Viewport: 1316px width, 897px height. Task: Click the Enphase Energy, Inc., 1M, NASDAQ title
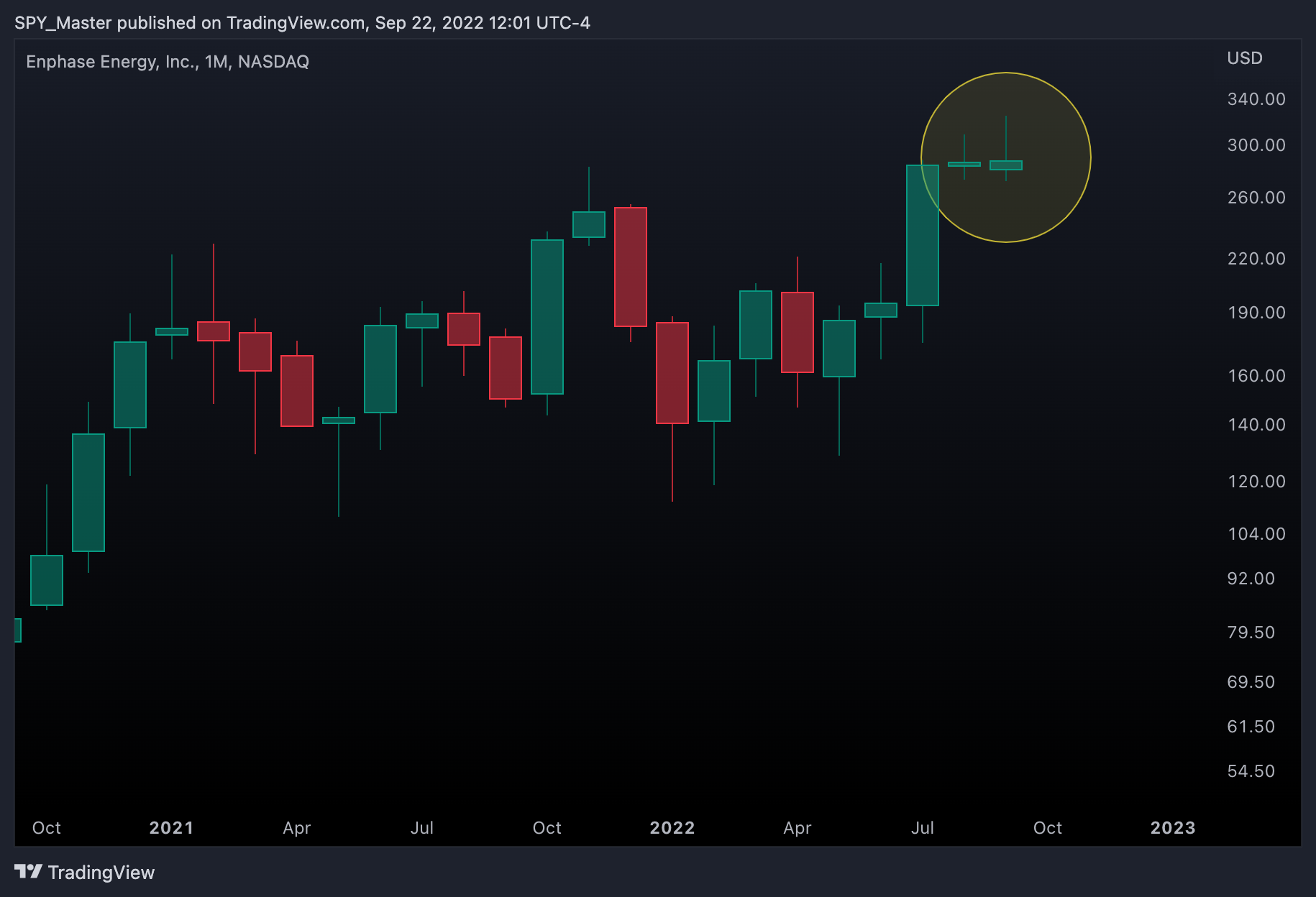pos(168,62)
